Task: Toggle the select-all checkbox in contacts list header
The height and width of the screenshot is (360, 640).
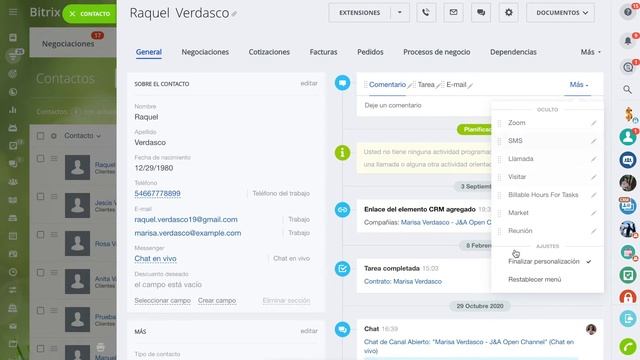Action: click(40, 136)
